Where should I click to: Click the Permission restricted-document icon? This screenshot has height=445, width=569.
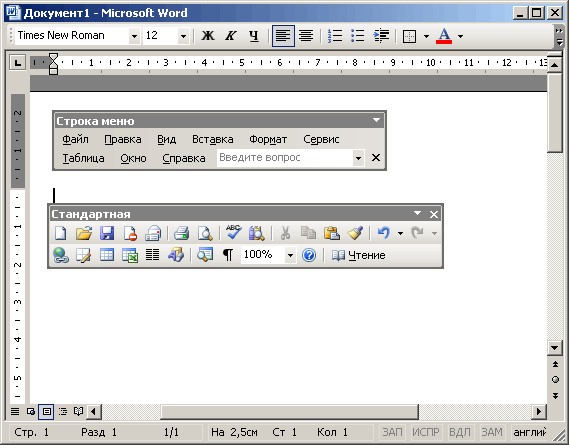click(x=130, y=233)
